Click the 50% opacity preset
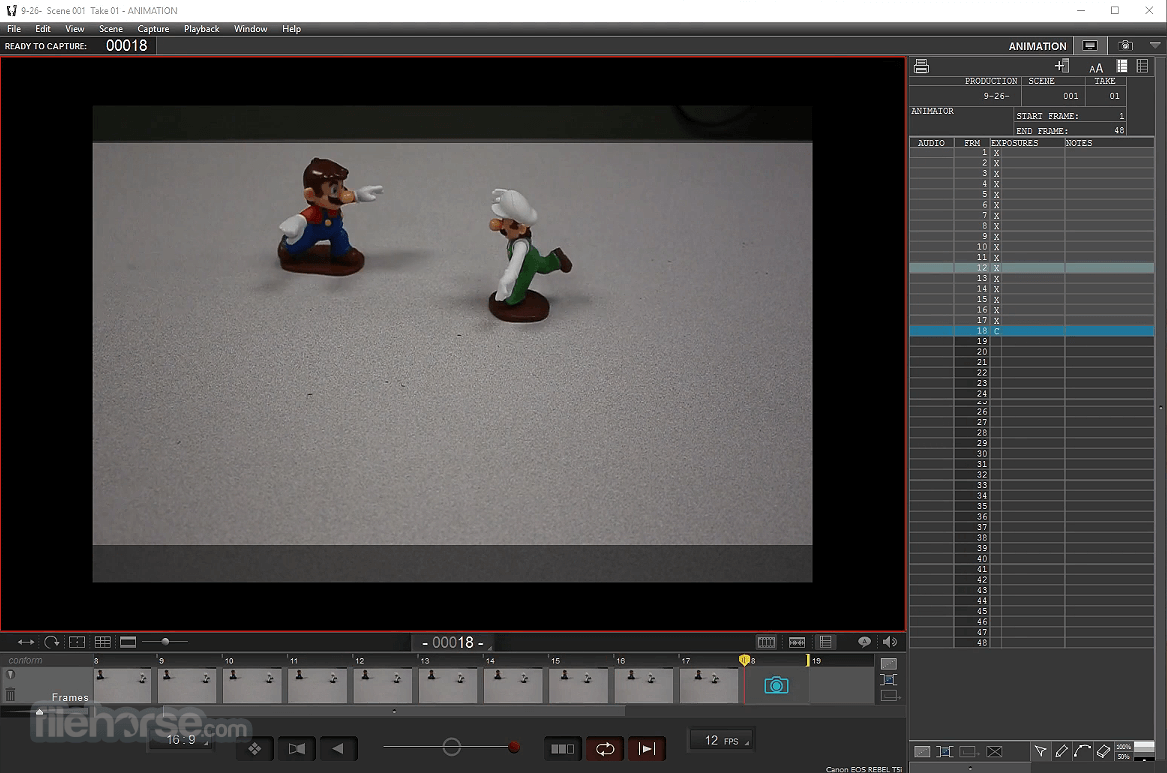 (1123, 756)
